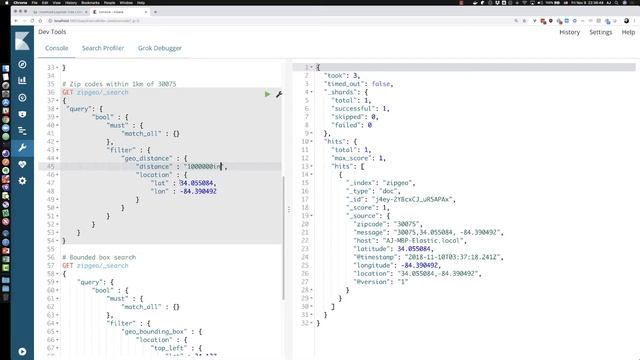Collapse the fold arrow at editor line 37
Screen dimensions: 640x360
(57, 100)
